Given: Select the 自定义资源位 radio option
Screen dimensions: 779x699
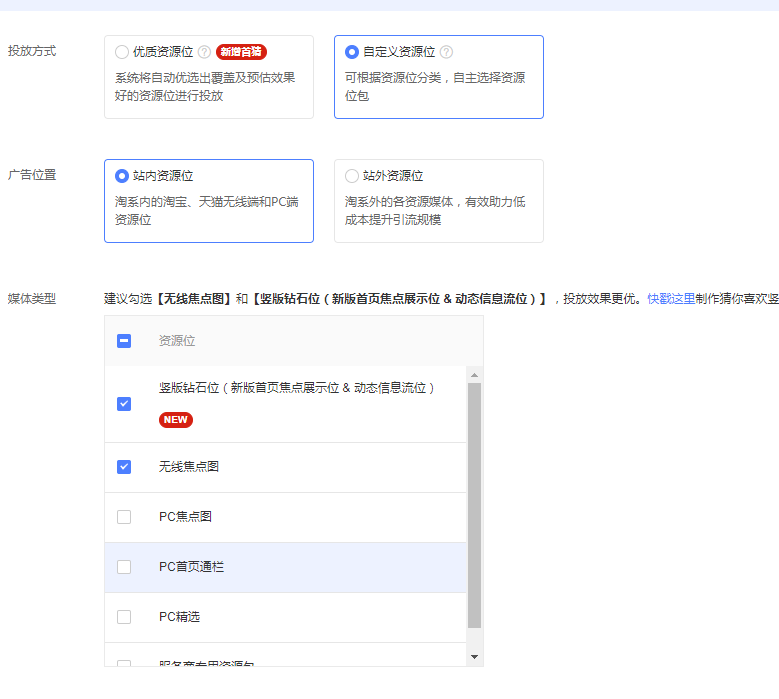Looking at the screenshot, I should pyautogui.click(x=352, y=52).
